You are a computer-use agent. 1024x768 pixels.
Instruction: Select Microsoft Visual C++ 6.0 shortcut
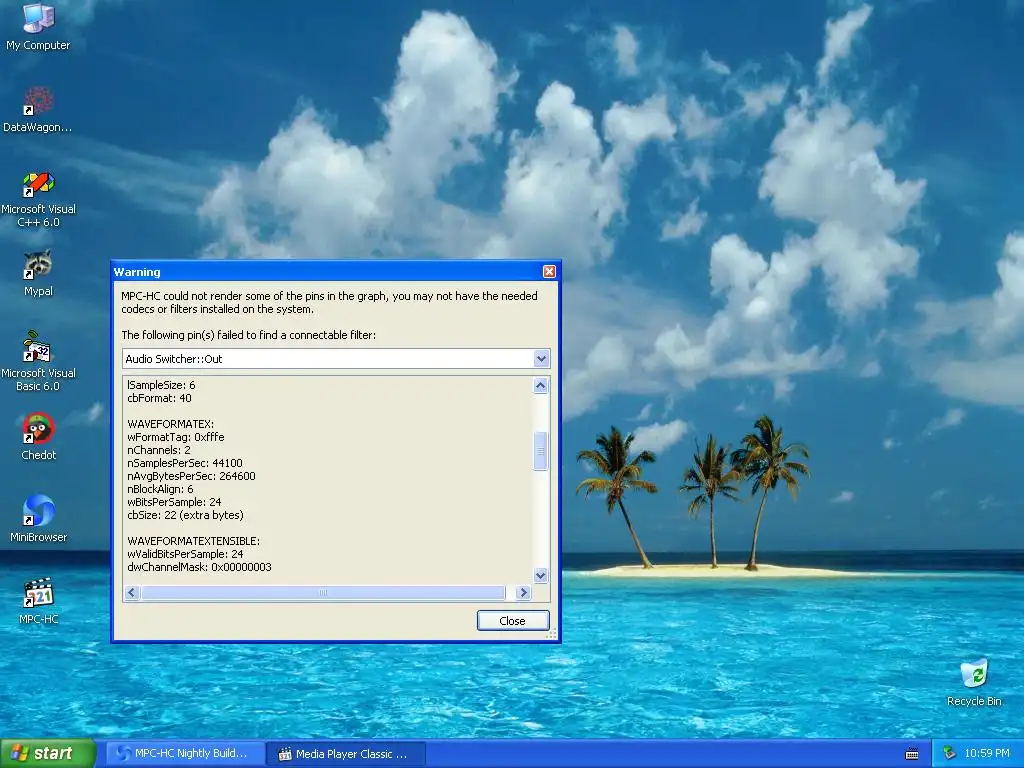coord(39,199)
